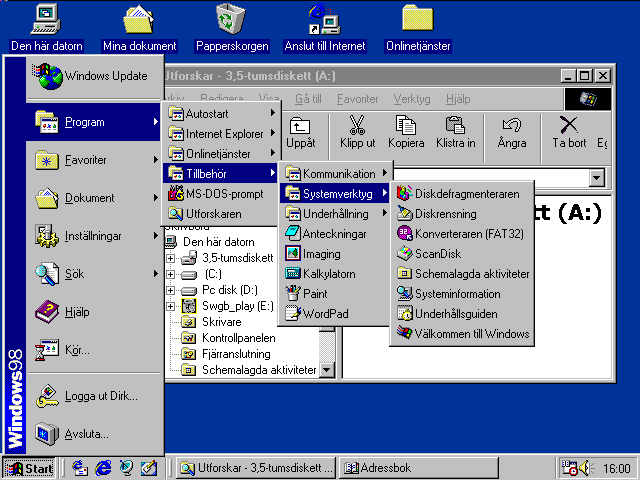Launch Kalkylatorn calculator
The height and width of the screenshot is (480, 640).
(x=335, y=273)
